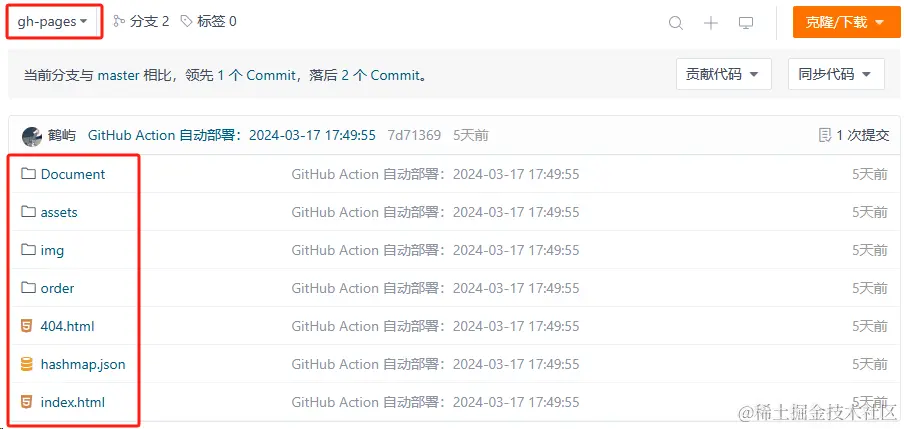Click the 404.html HTML5 file icon
This screenshot has width=904, height=429.
(26, 326)
